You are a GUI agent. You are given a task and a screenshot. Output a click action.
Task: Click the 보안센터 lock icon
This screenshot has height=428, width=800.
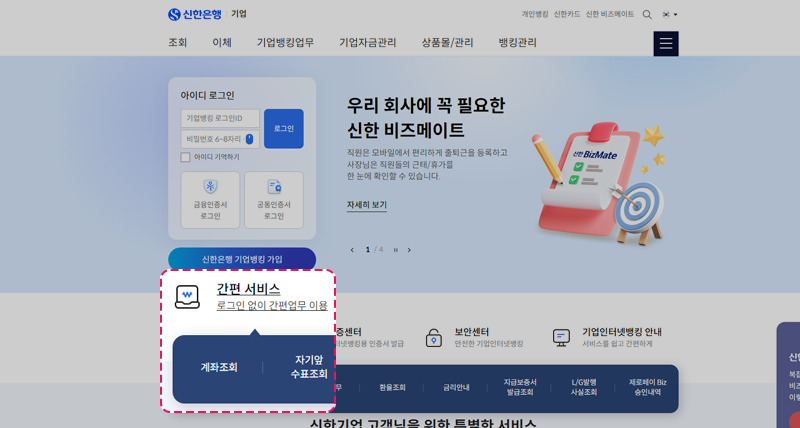tap(434, 338)
